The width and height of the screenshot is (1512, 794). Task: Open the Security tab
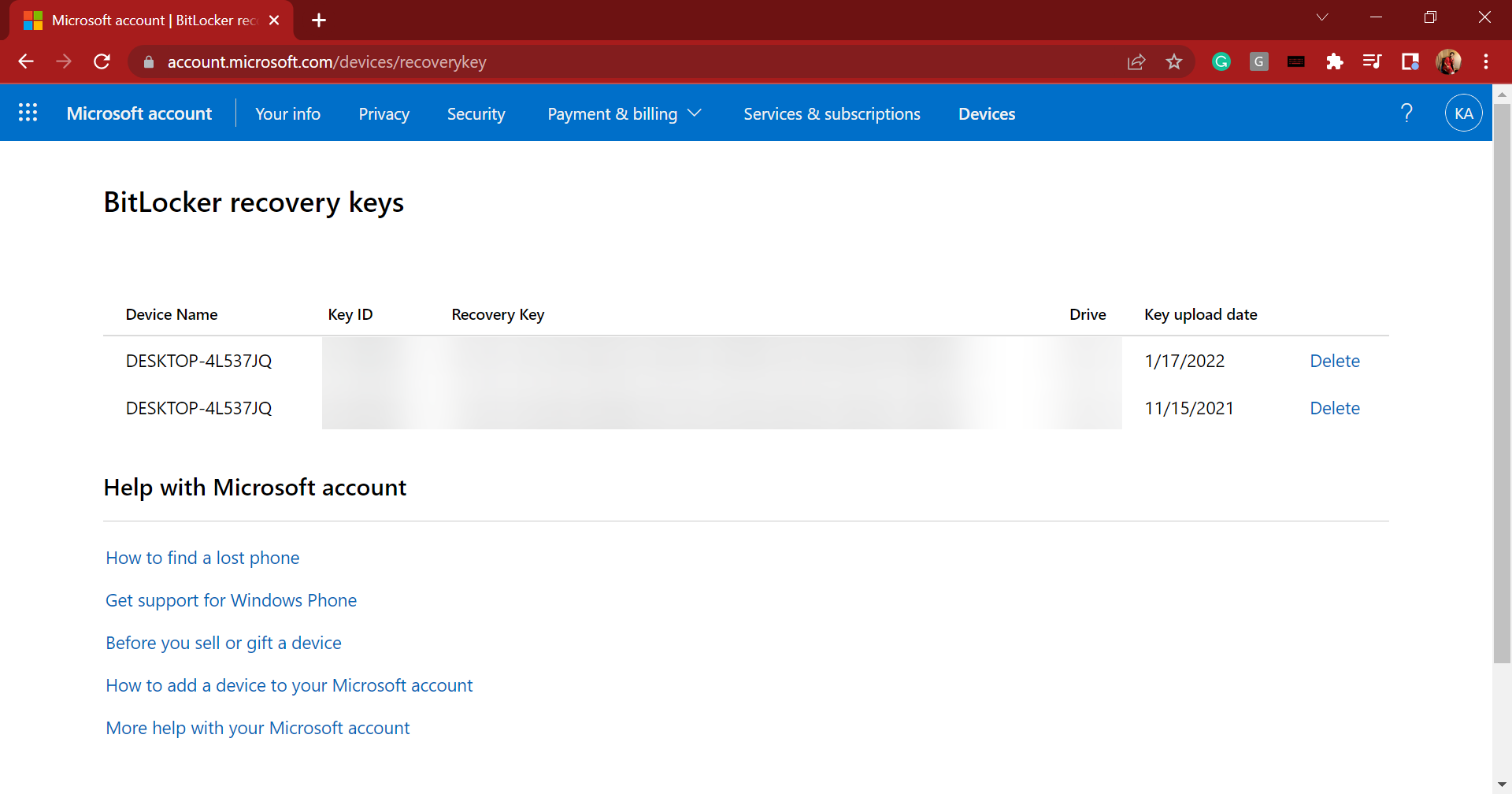click(476, 113)
